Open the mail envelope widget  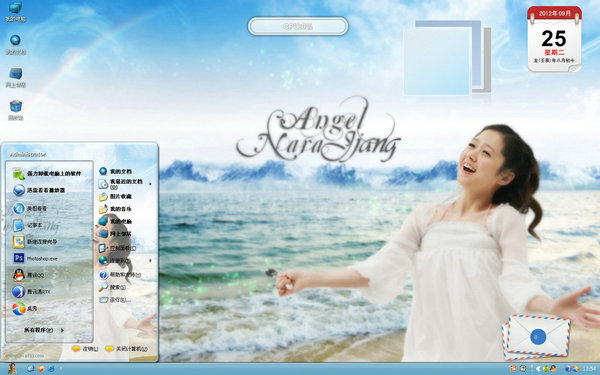pyautogui.click(x=536, y=337)
